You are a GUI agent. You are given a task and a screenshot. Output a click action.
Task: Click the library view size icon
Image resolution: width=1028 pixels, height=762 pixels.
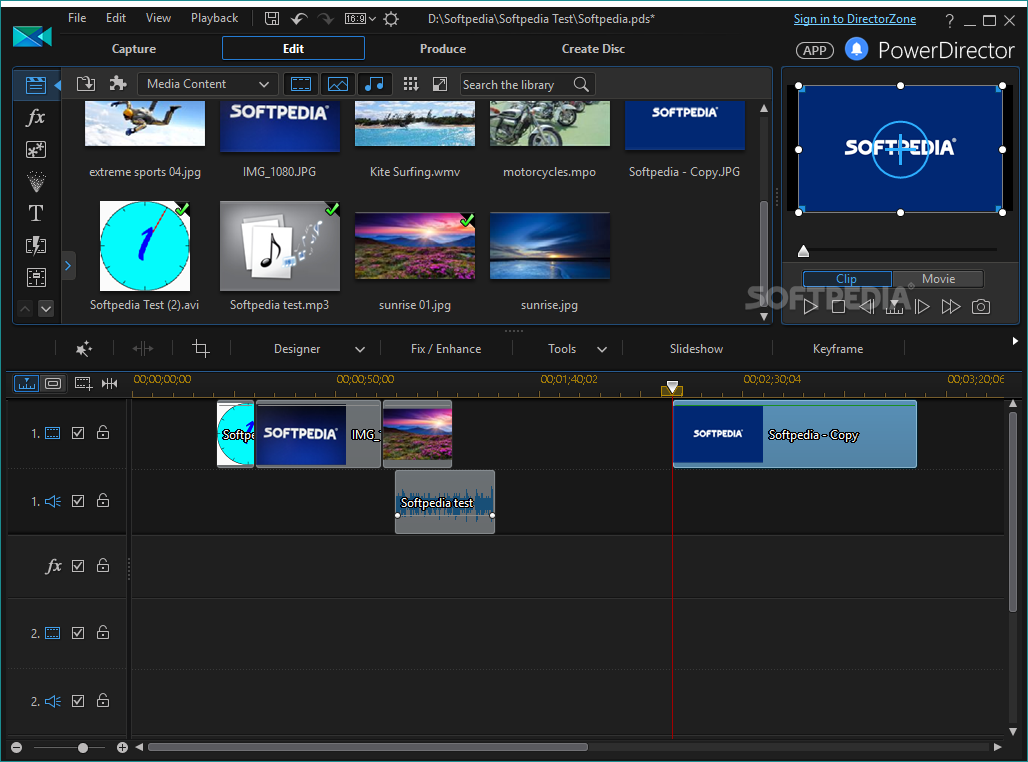pyautogui.click(x=440, y=84)
